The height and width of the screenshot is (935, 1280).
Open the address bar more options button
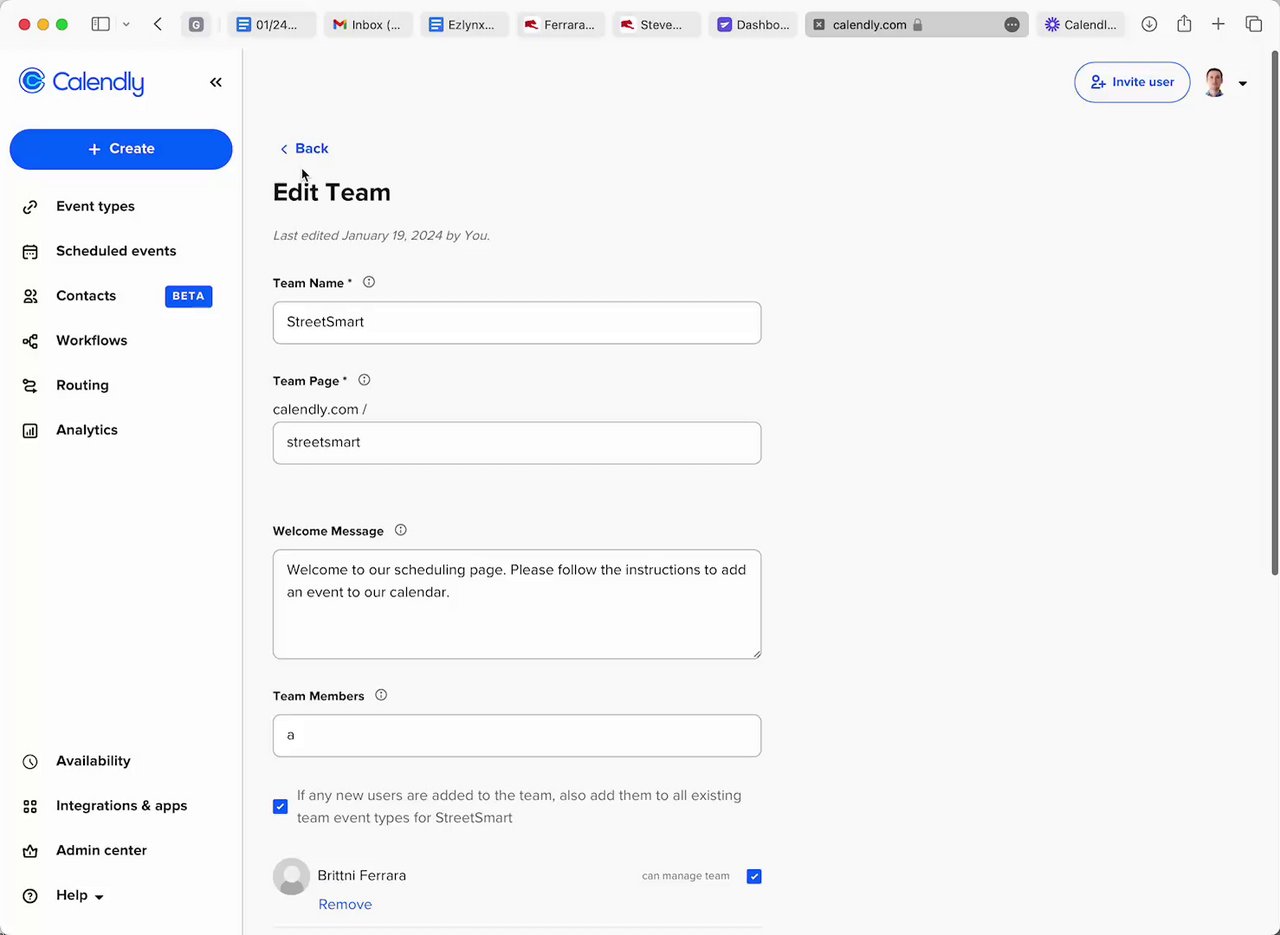coord(1012,24)
